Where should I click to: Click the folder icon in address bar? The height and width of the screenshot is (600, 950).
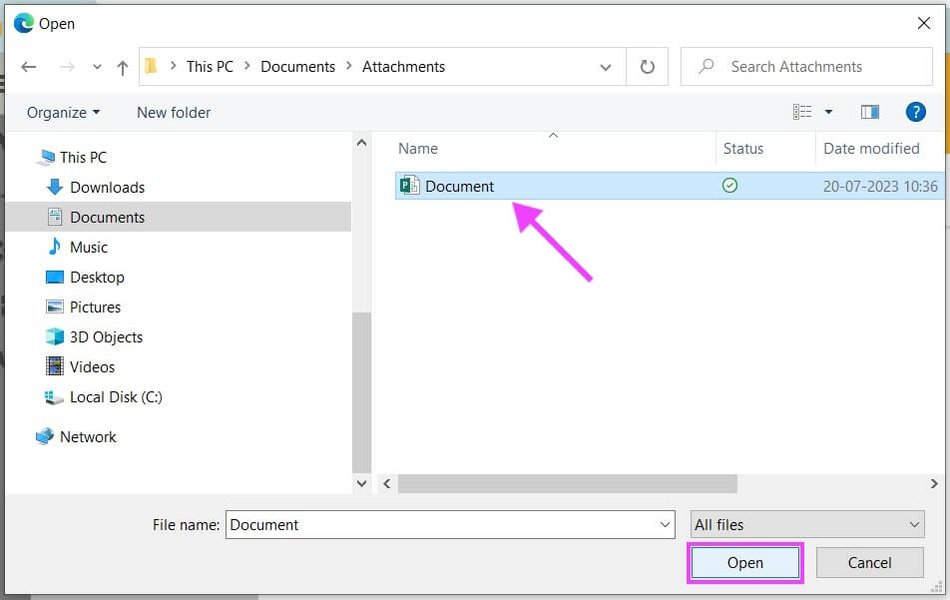tap(151, 66)
